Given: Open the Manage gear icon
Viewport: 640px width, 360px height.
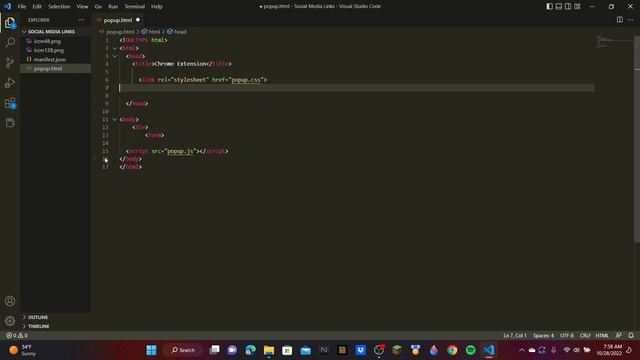Looking at the screenshot, I should [10, 321].
